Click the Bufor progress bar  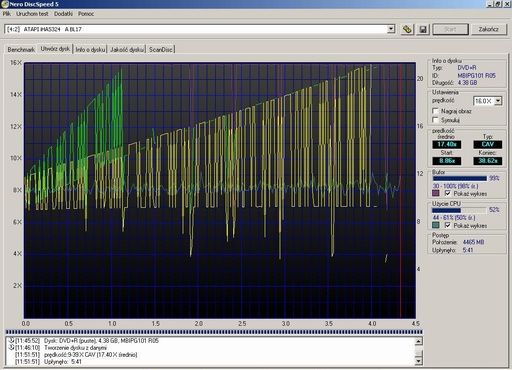[x=459, y=179]
